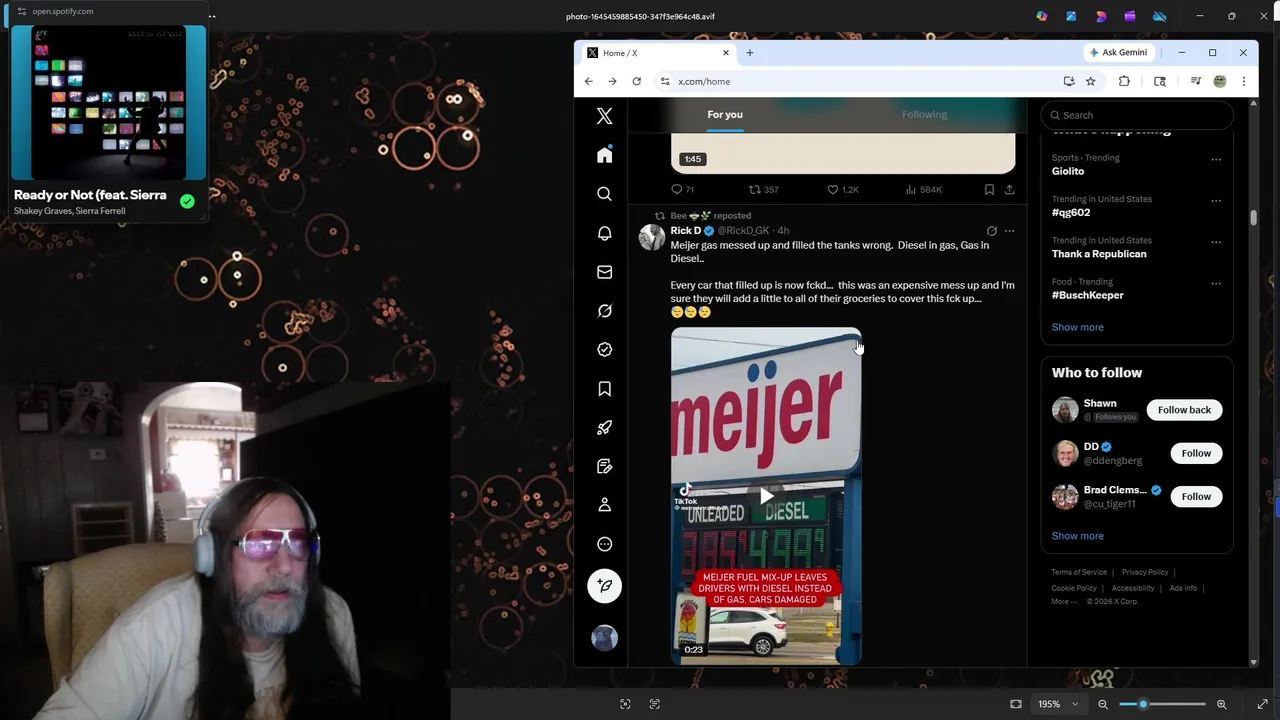Repost the post with 357 reposts
This screenshot has width=1280, height=720.
[764, 189]
